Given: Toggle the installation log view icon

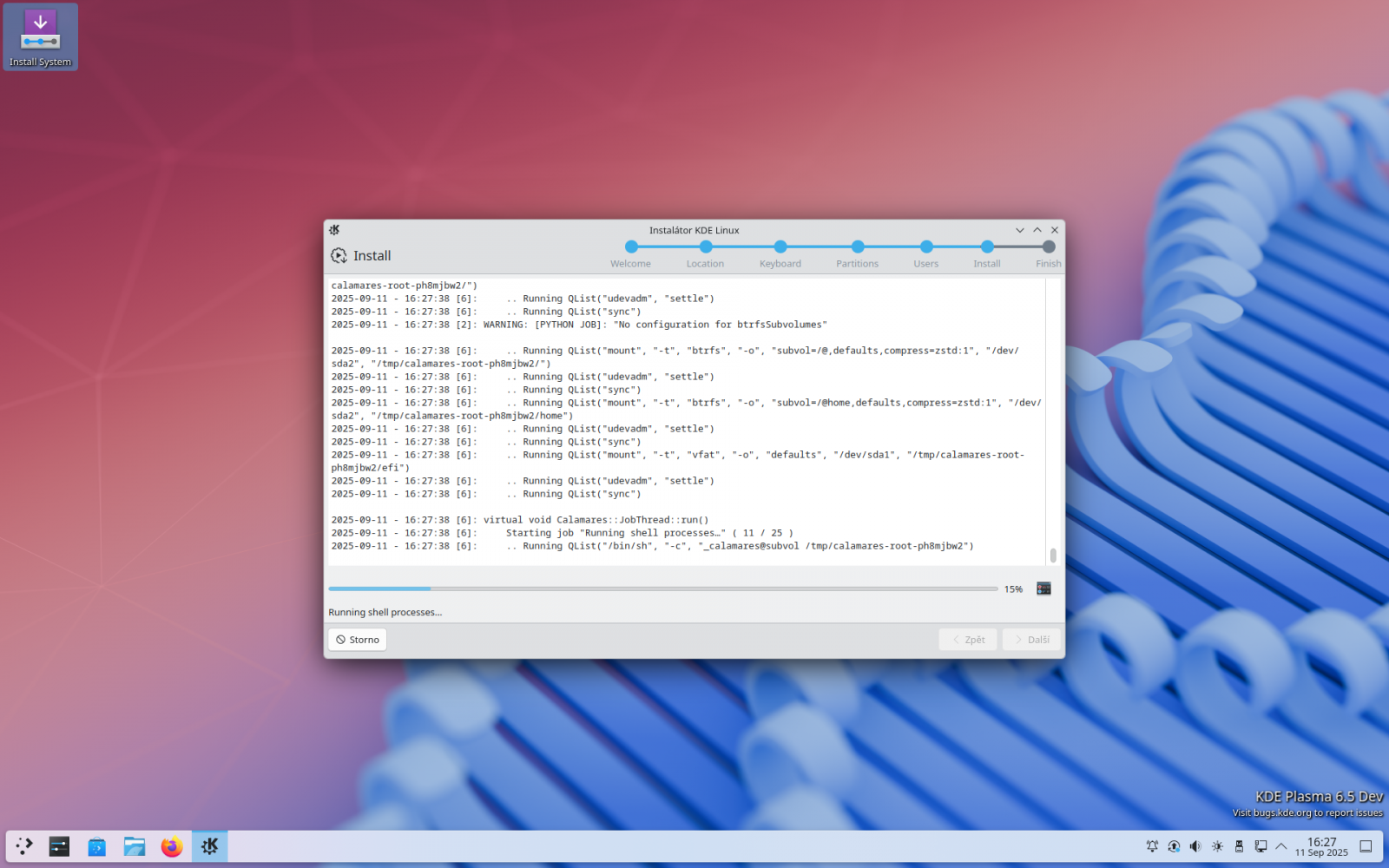Looking at the screenshot, I should 1043,589.
